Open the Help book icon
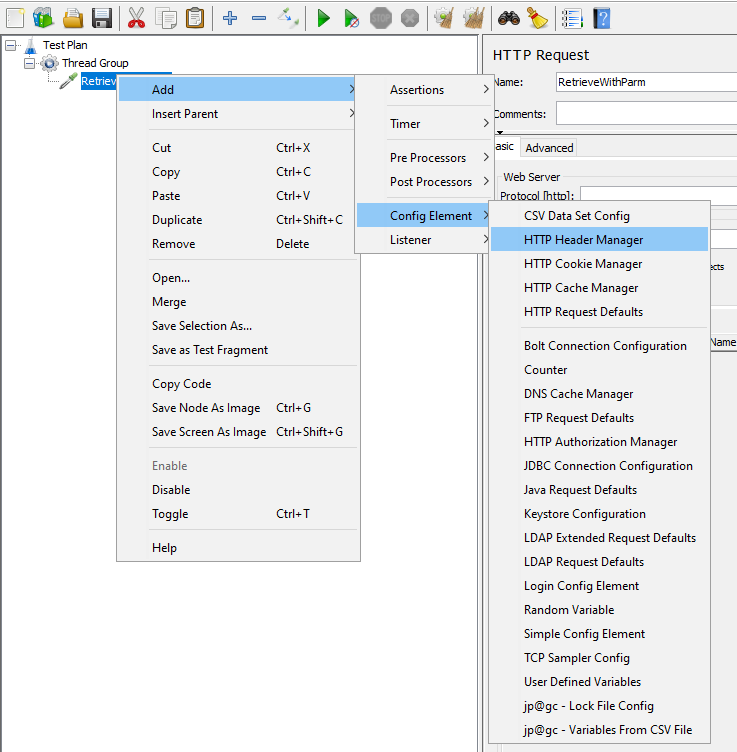This screenshot has width=737, height=752. [x=601, y=17]
